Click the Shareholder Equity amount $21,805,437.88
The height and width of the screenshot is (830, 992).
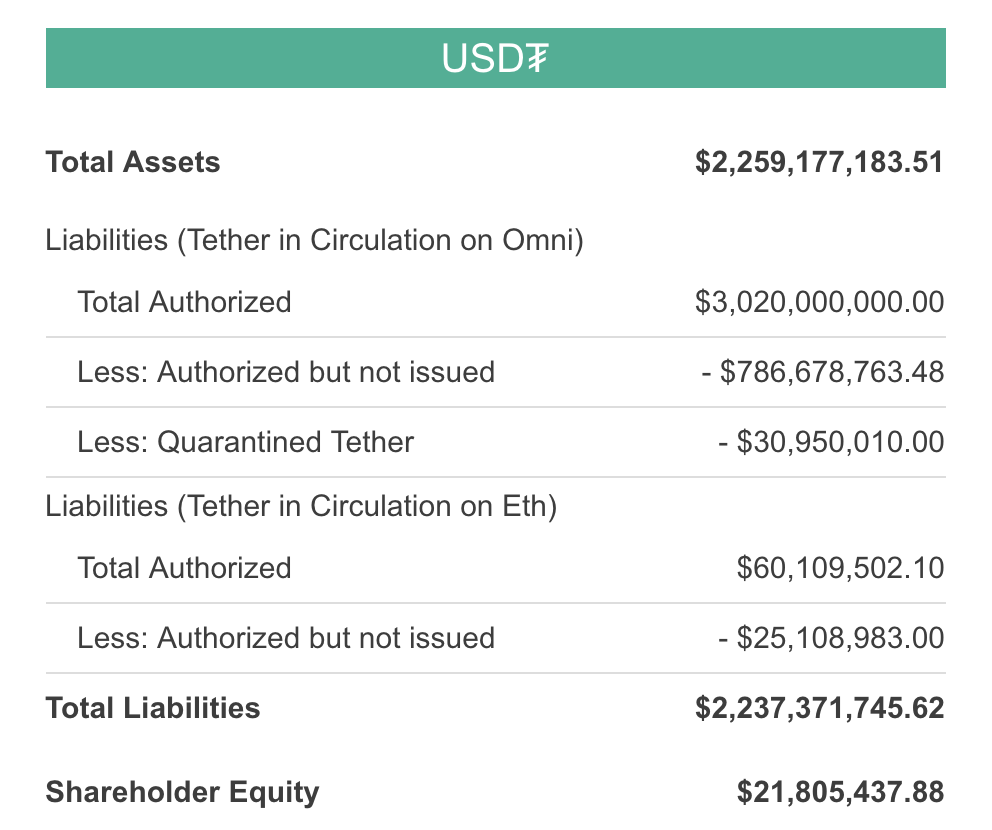(x=840, y=792)
